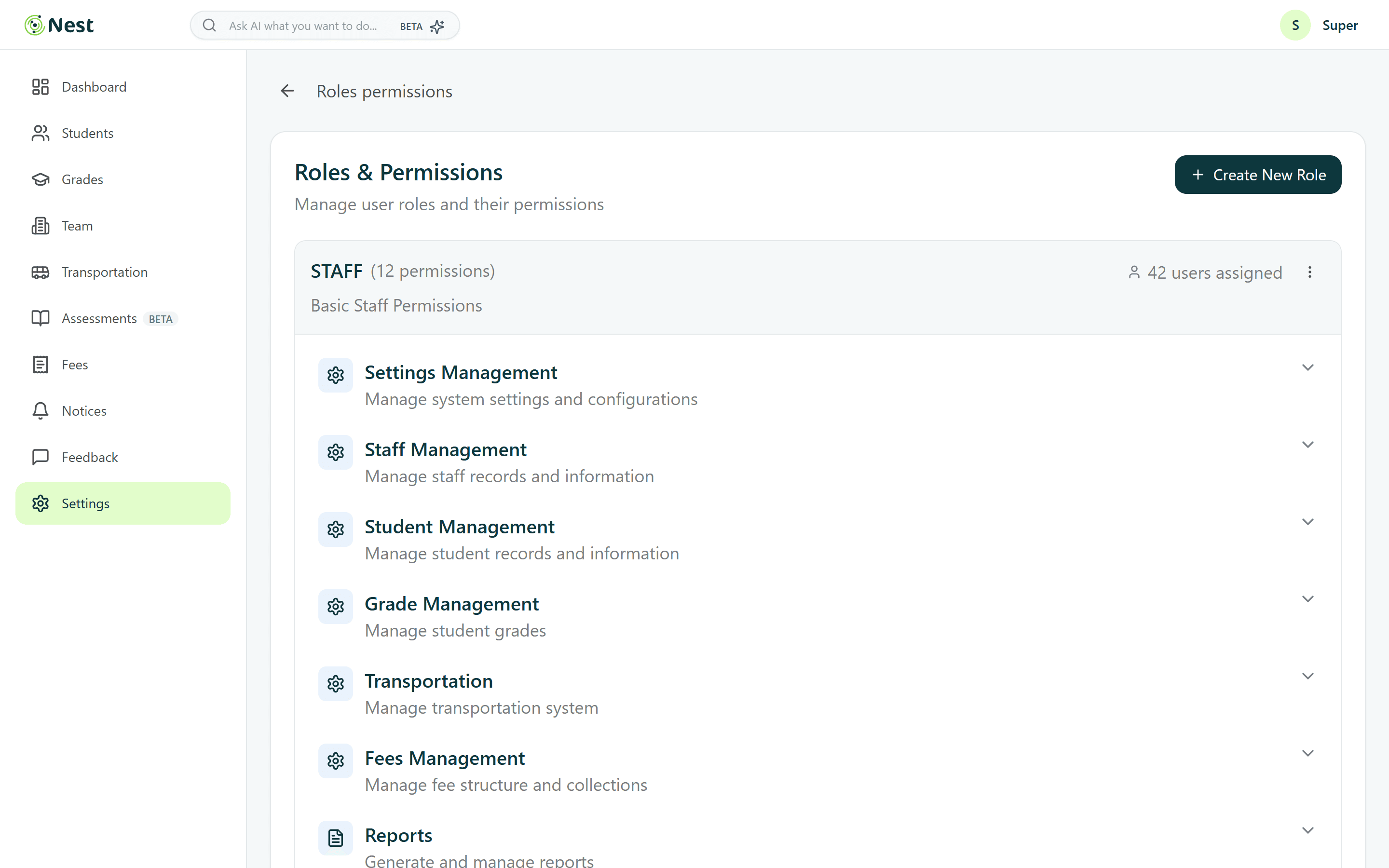Click the Super user name
Viewport: 1389px width, 868px height.
1340,25
